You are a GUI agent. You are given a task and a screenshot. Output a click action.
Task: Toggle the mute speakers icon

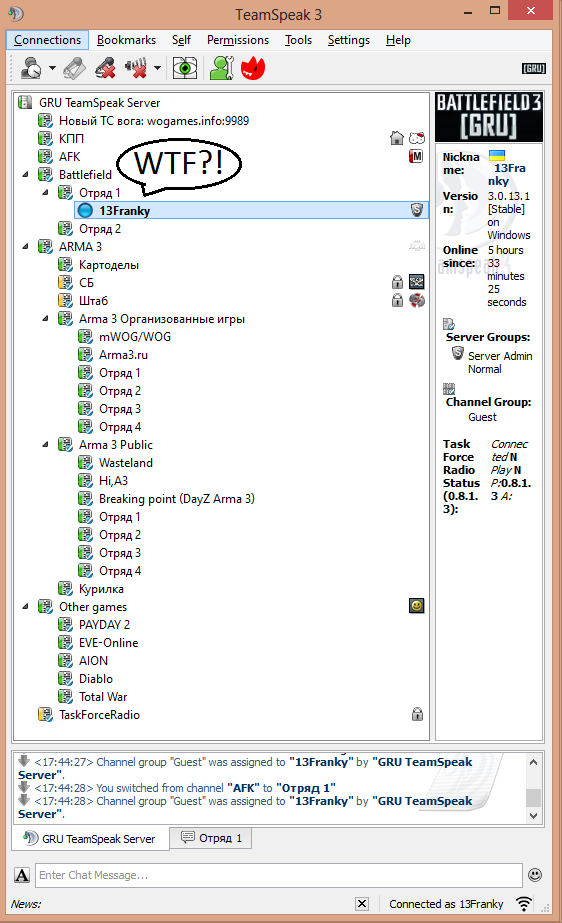pyautogui.click(x=136, y=68)
